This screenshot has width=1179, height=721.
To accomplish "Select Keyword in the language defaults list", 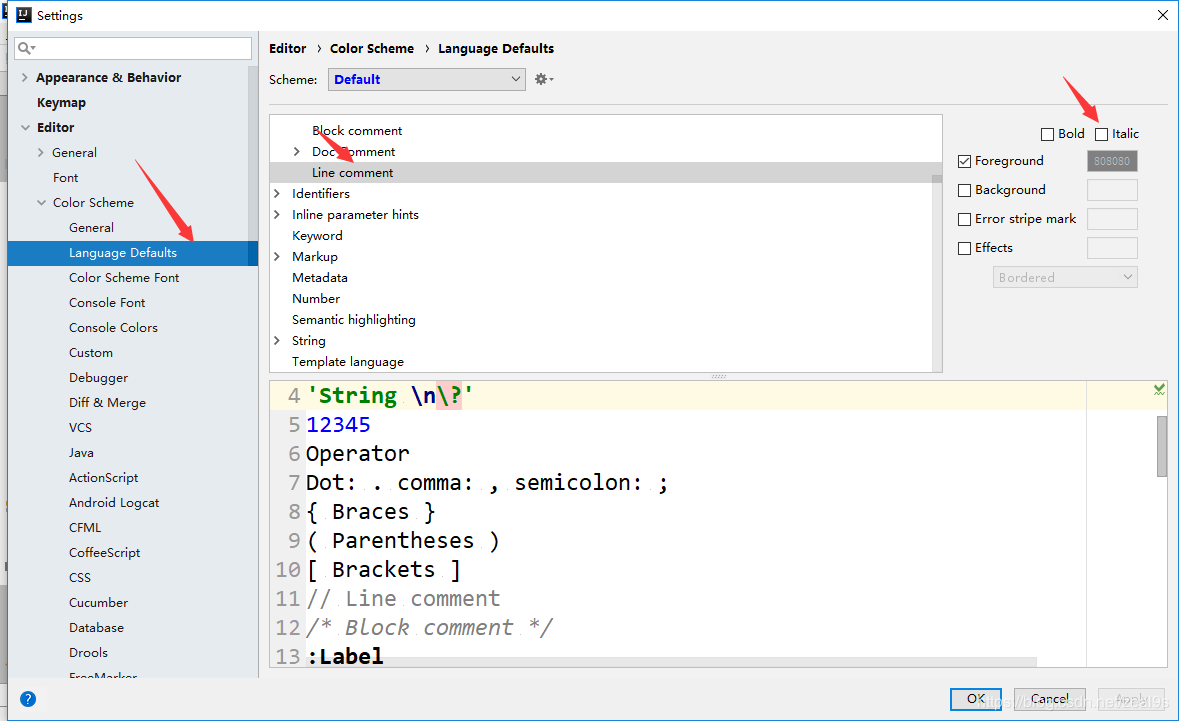I will [317, 236].
